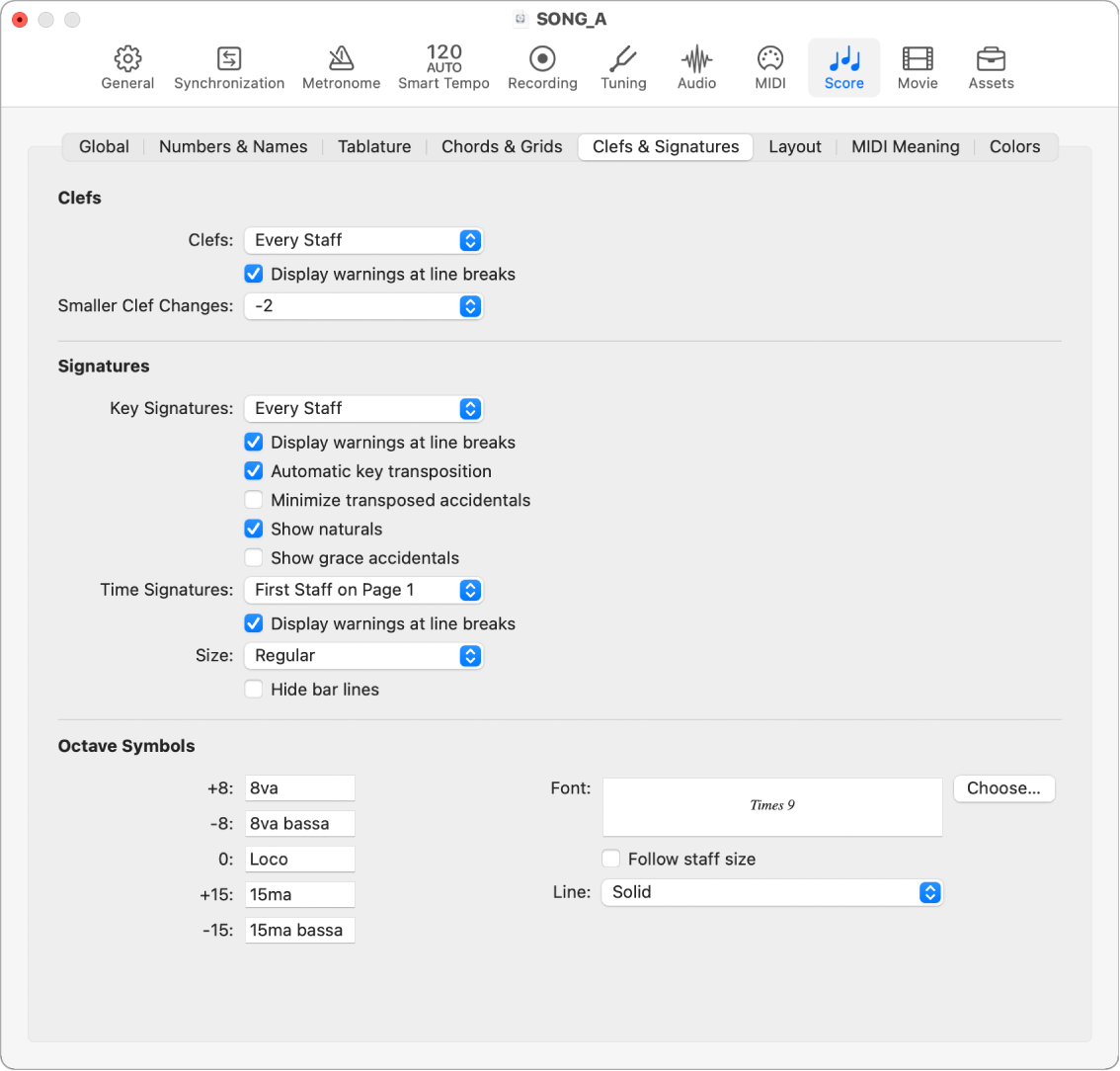
Task: Switch to the MIDI Meaning tab
Action: [x=905, y=147]
